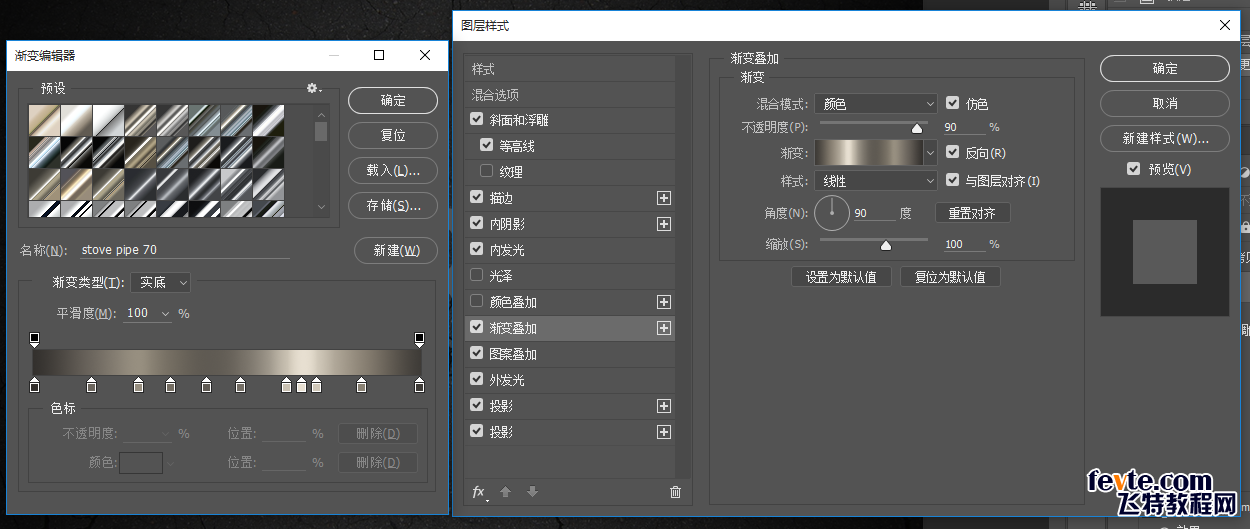Select the rightmost color stop below gradient bar
Viewport: 1250px width, 529px height.
point(419,385)
